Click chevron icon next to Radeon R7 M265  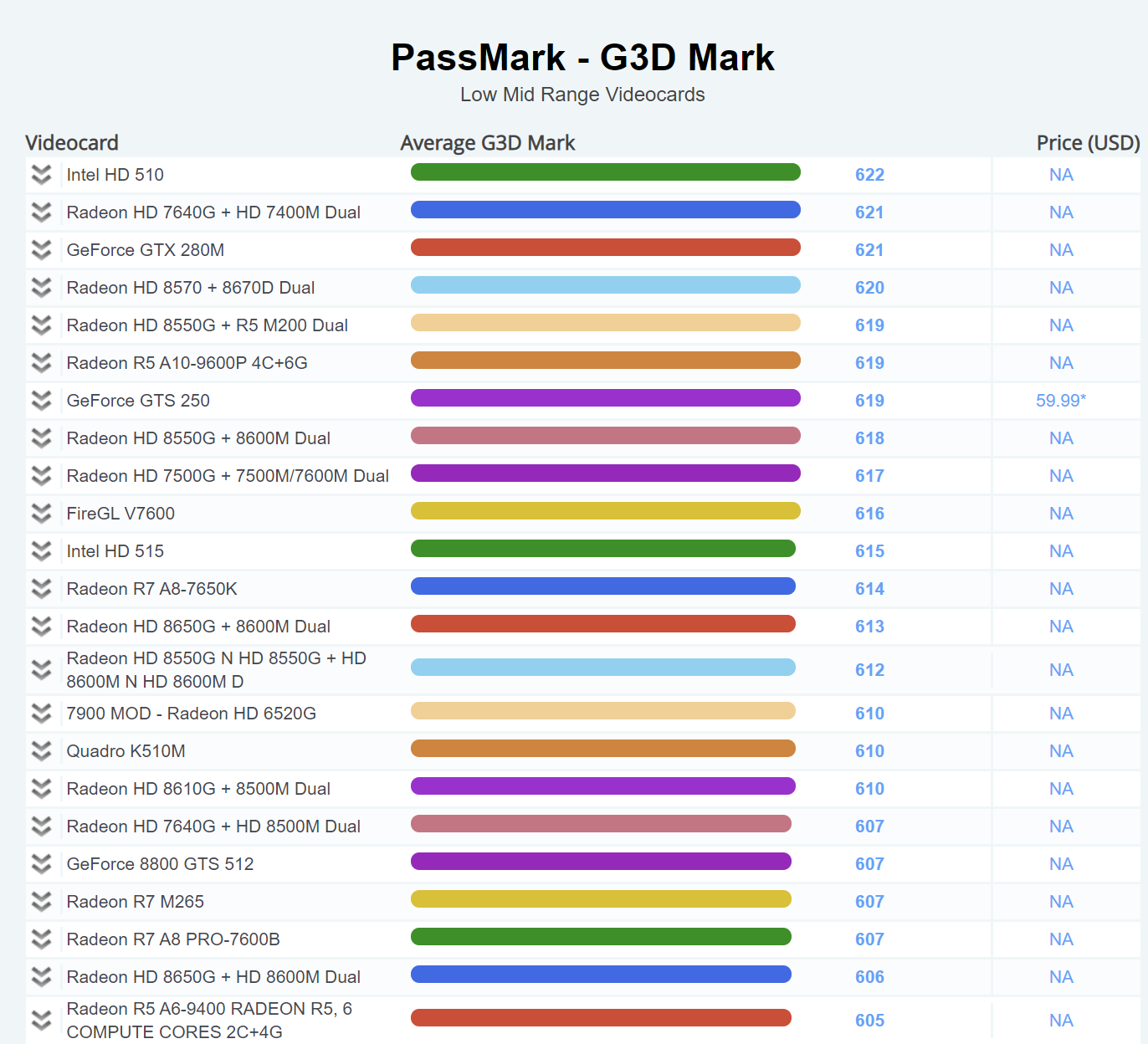[x=41, y=902]
